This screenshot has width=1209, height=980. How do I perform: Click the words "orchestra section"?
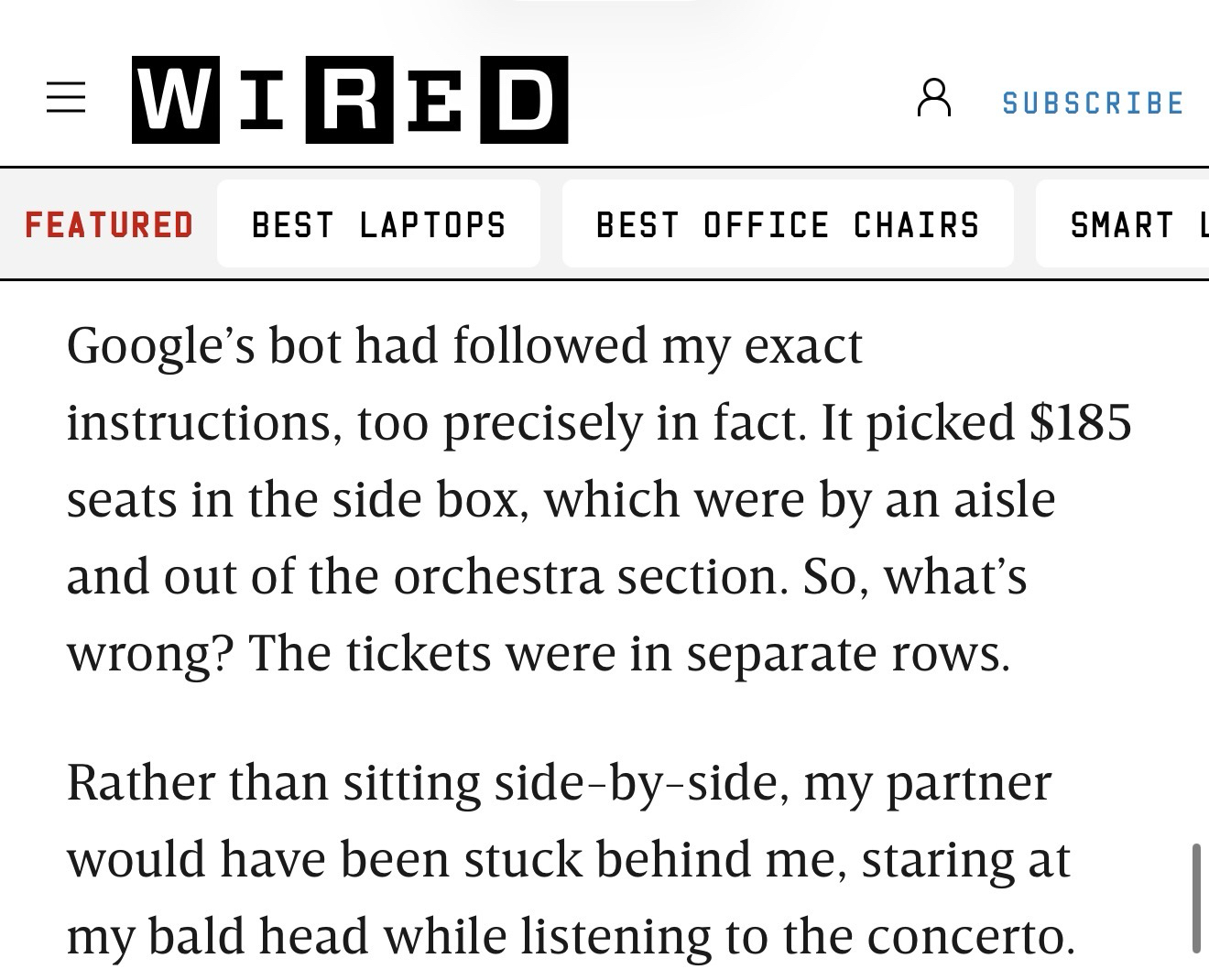pyautogui.click(x=590, y=577)
